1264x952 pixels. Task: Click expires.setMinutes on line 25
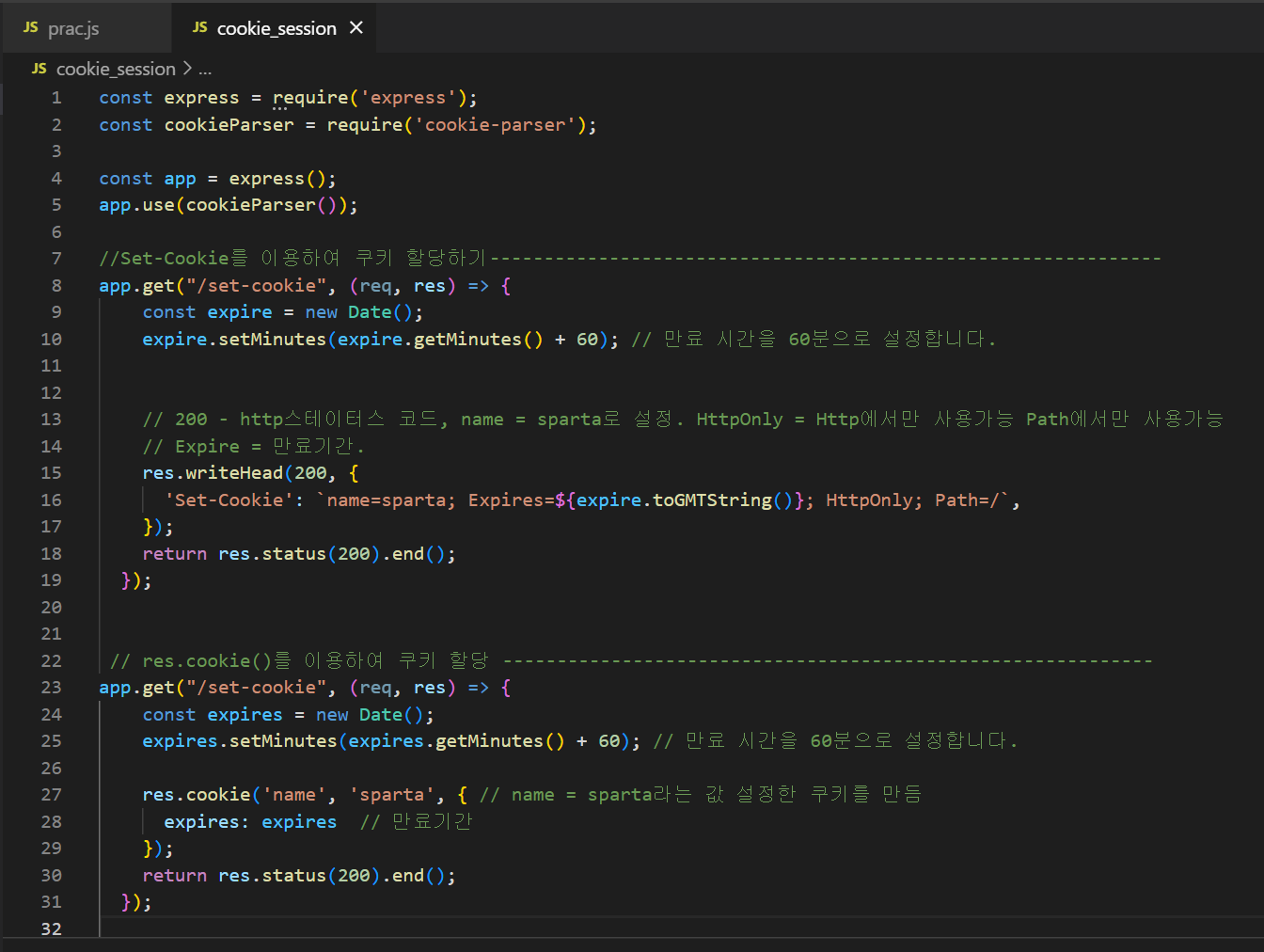(240, 741)
